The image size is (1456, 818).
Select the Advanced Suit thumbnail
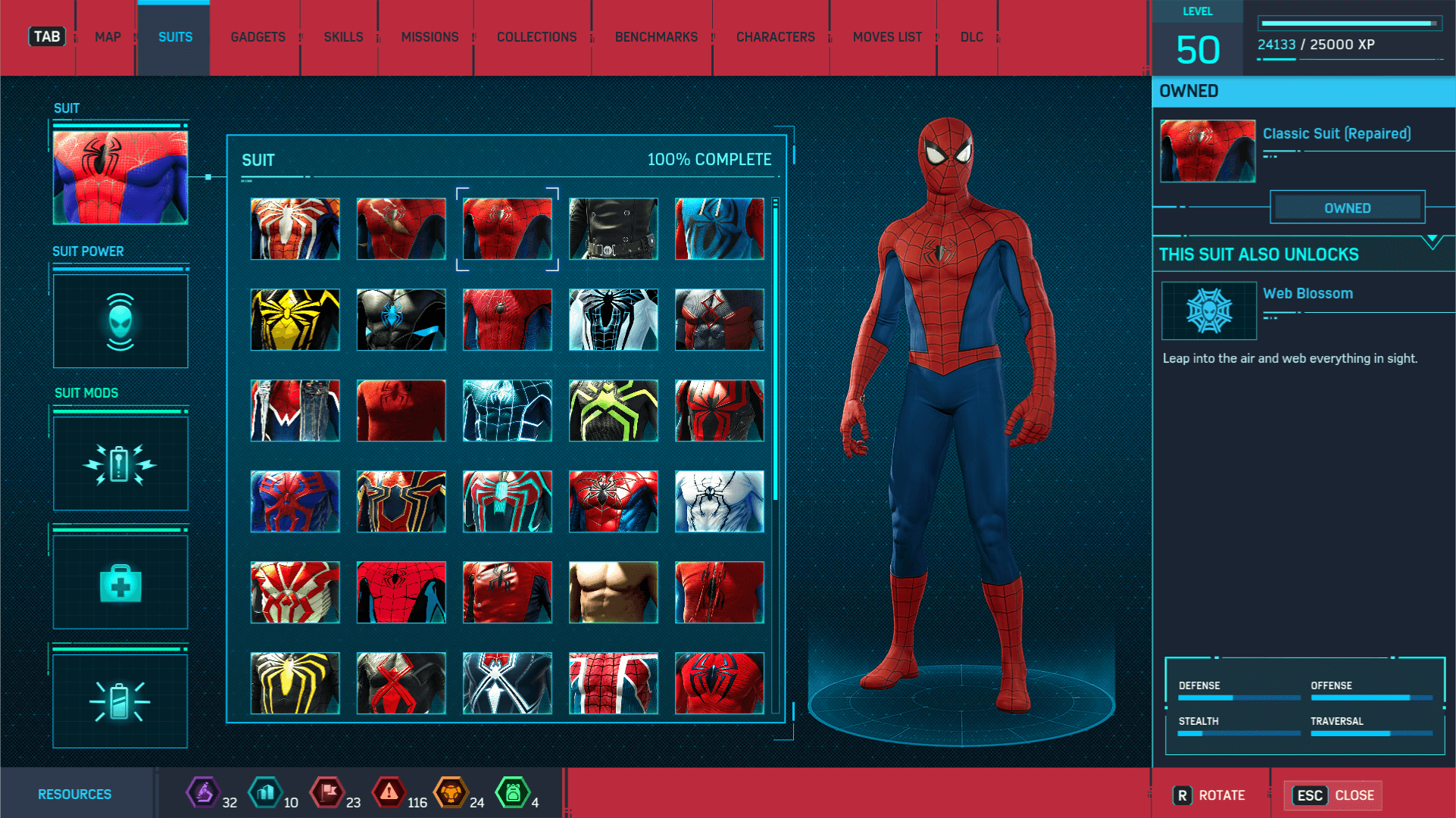295,229
